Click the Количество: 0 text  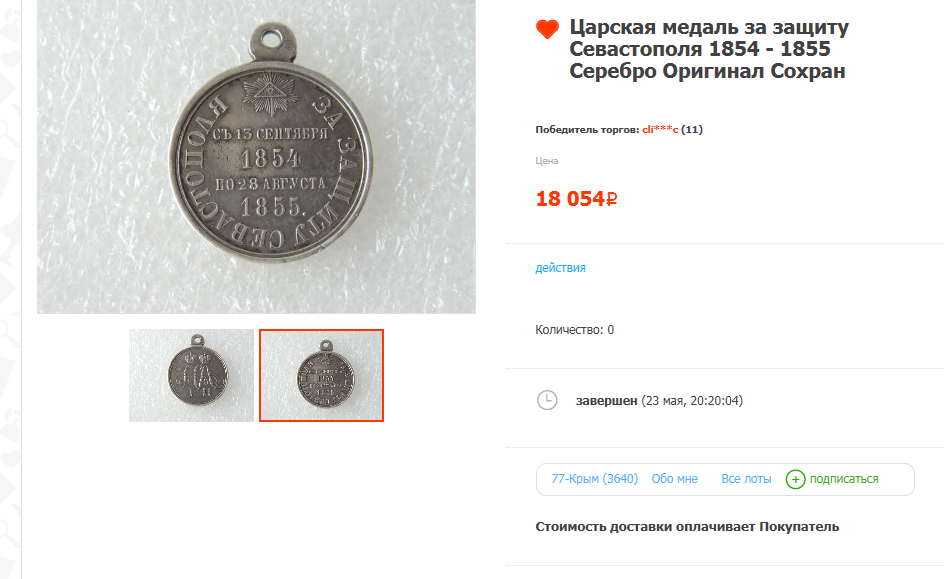coord(574,330)
